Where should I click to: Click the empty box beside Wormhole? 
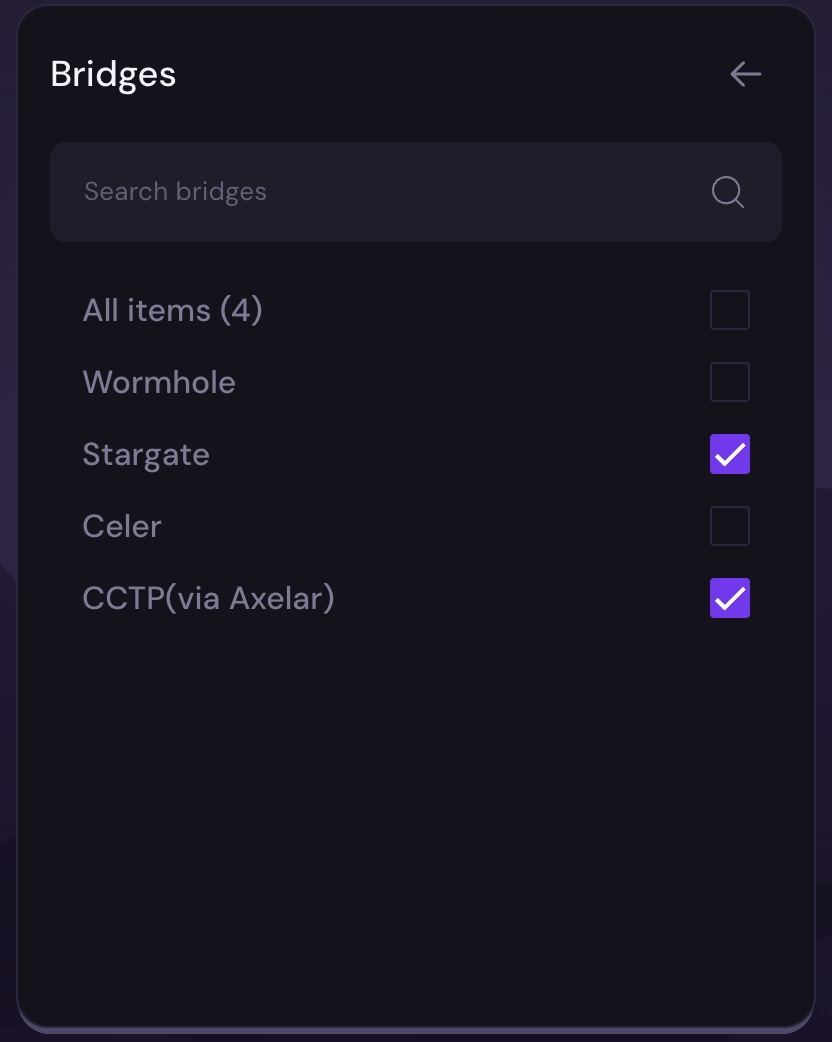[730, 382]
